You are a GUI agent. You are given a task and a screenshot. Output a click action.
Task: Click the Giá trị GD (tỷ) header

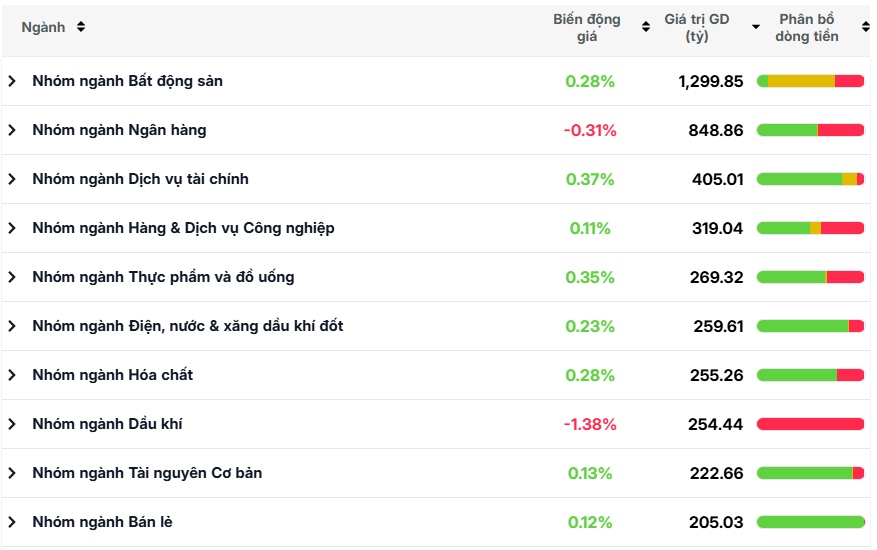click(x=697, y=27)
